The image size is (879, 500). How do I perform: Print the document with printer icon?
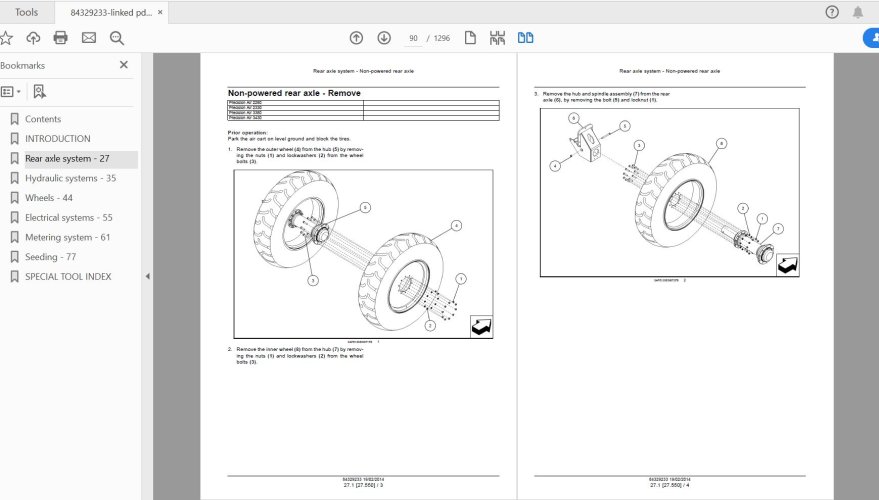coord(61,38)
